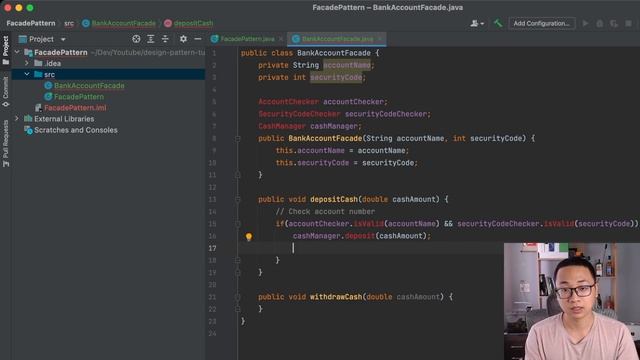Click the red deposit call on line 16
The height and width of the screenshot is (360, 640).
tap(360, 236)
